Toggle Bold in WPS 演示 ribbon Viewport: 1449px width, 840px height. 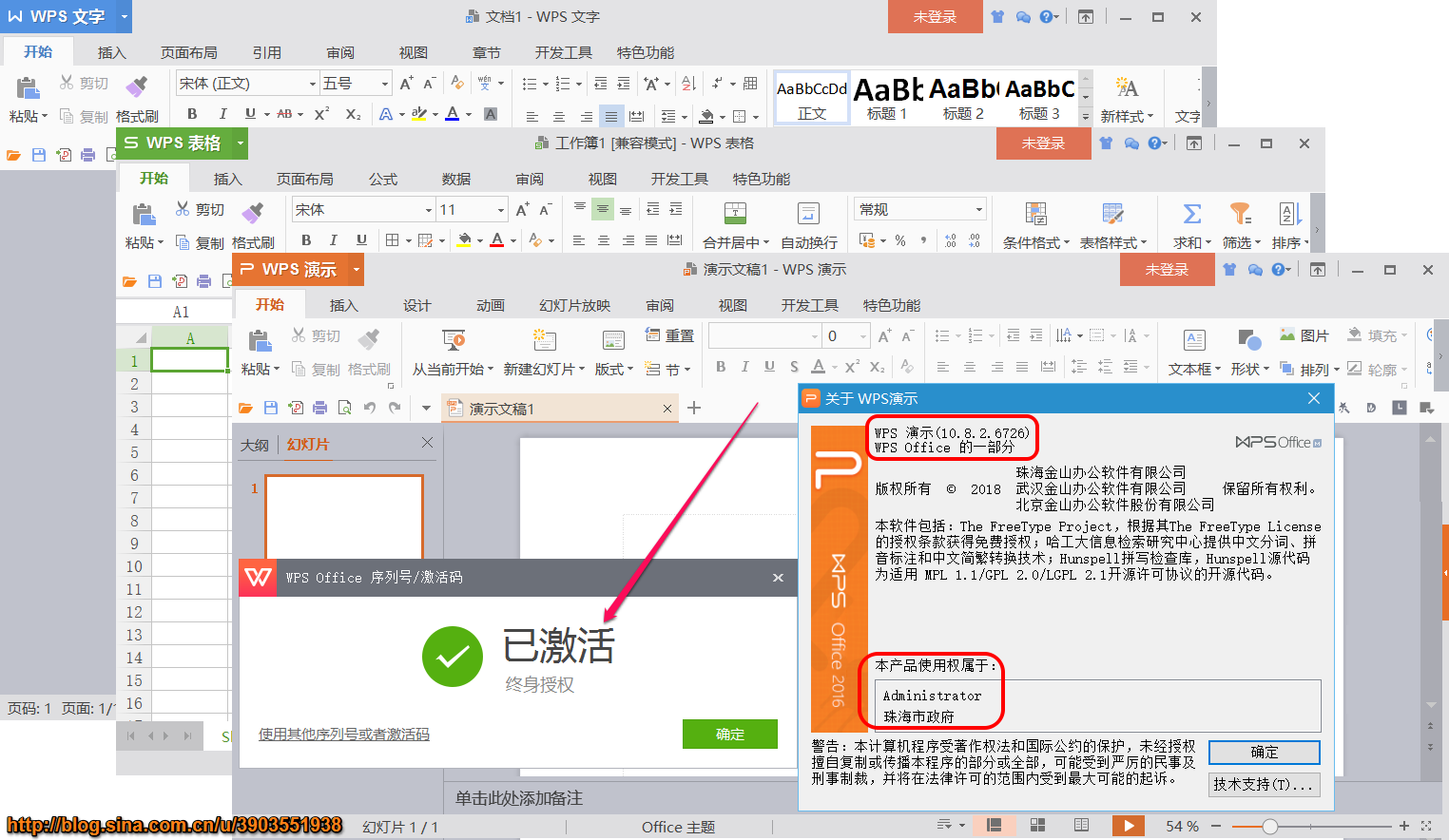(721, 366)
